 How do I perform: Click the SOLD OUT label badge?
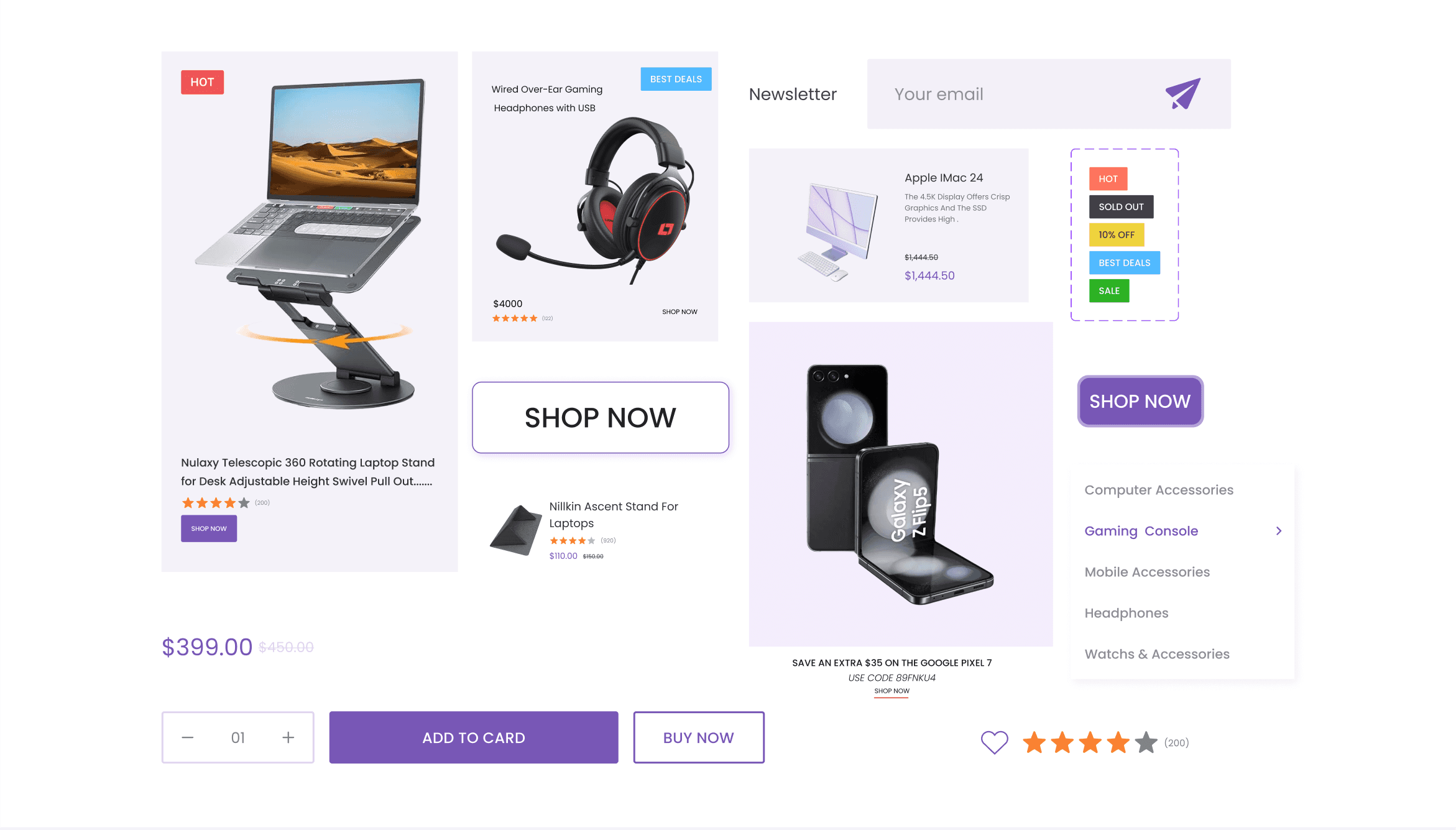click(1121, 206)
